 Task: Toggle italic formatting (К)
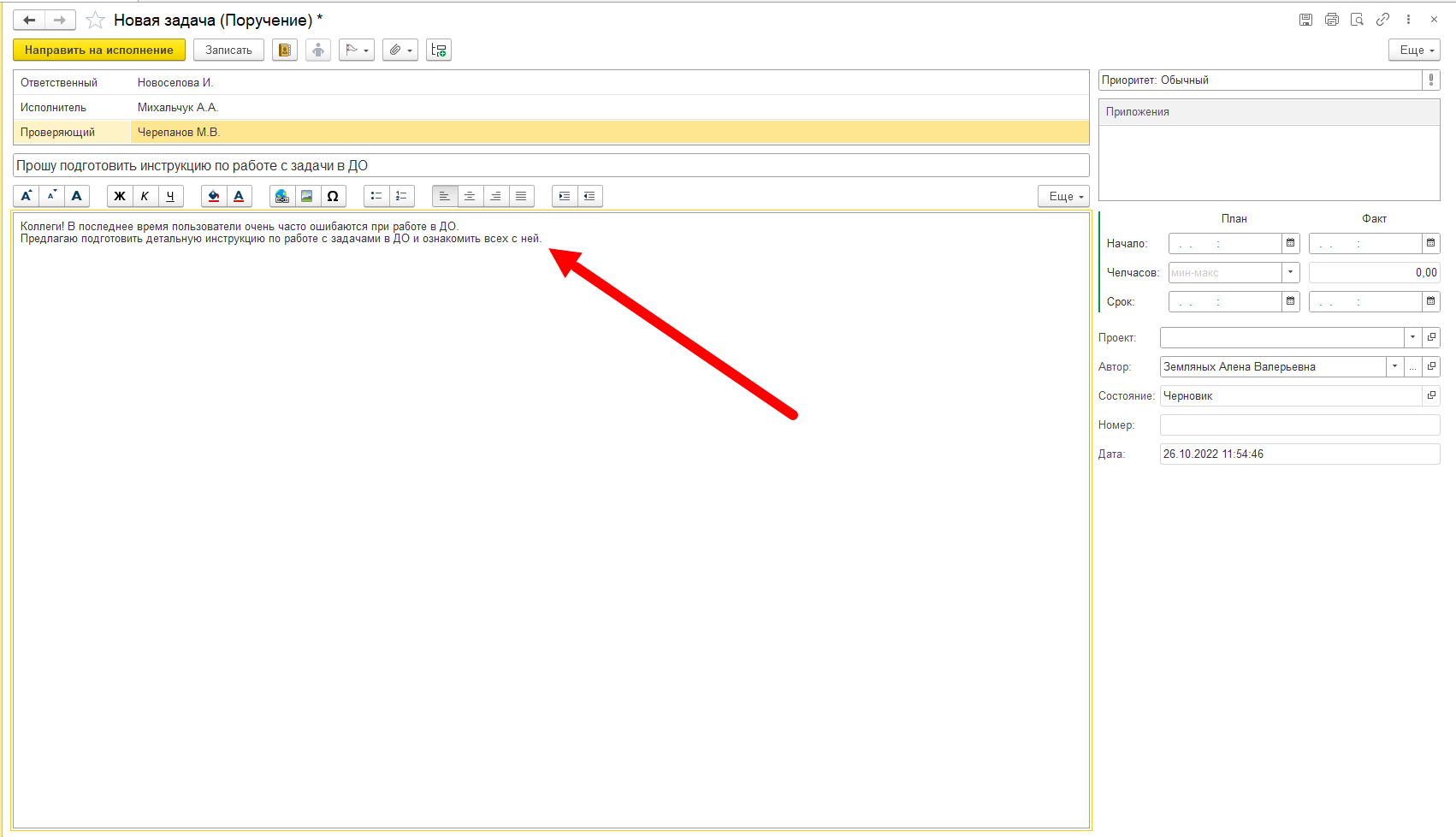(145, 196)
